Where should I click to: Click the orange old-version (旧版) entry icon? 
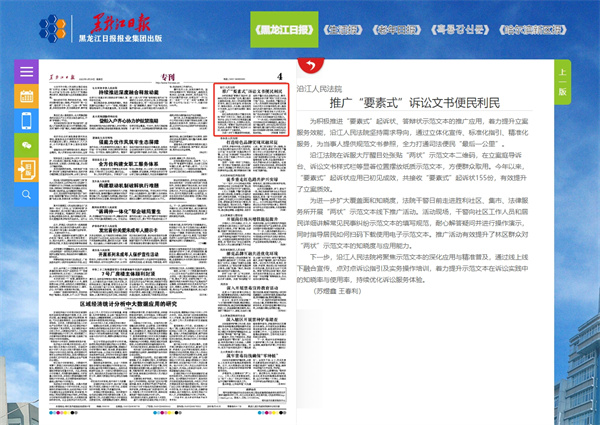point(26,169)
